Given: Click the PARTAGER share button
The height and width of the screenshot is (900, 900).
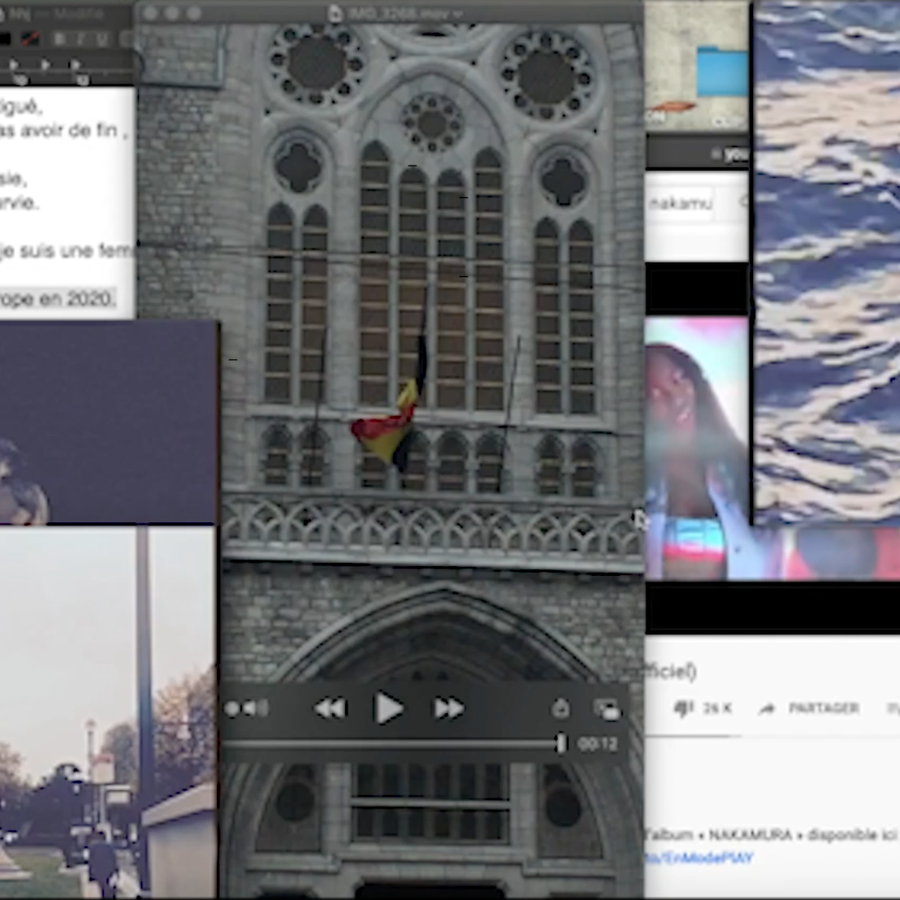Looking at the screenshot, I should pos(811,708).
